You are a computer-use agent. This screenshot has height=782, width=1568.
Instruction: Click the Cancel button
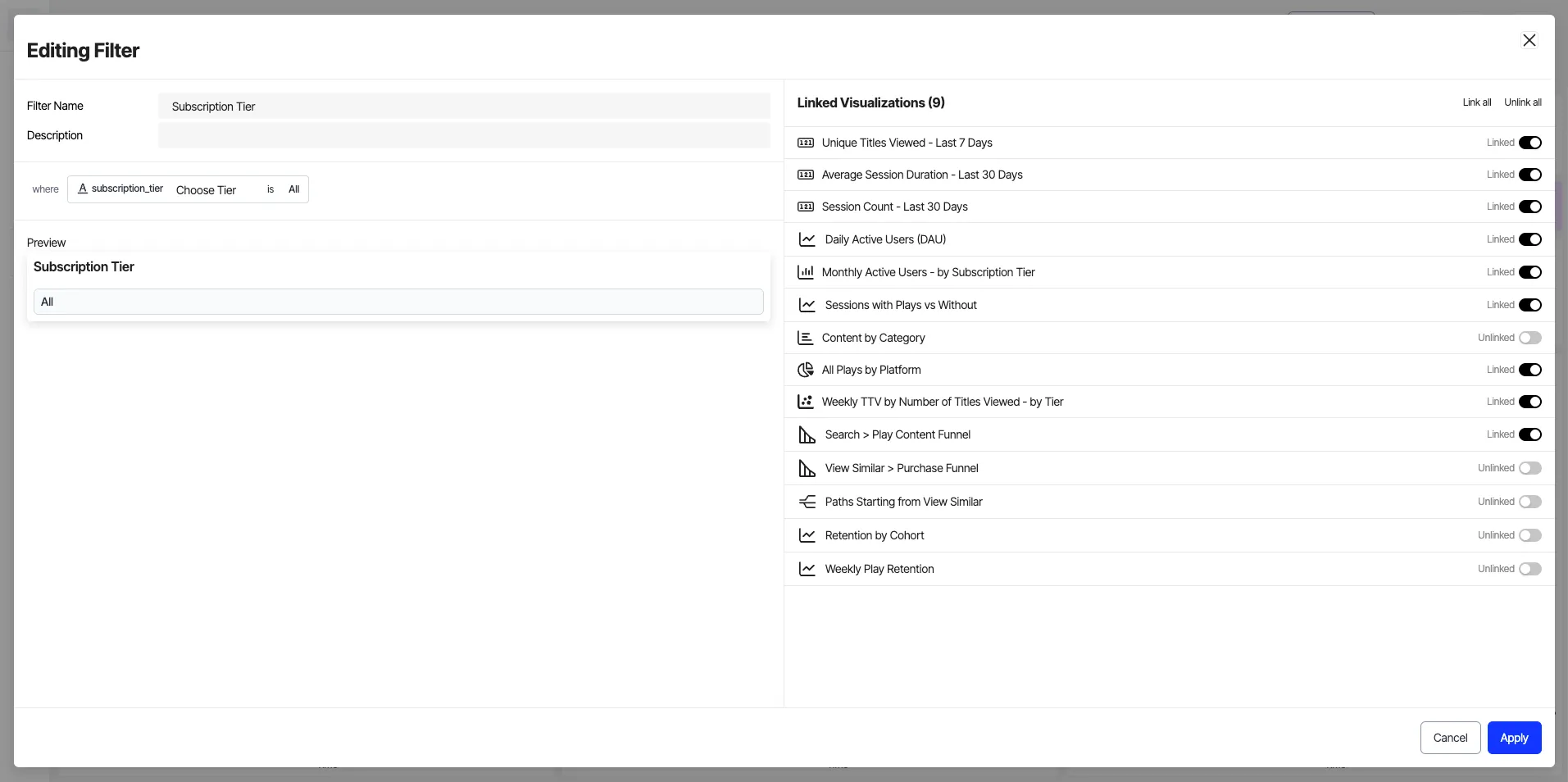pyautogui.click(x=1451, y=738)
